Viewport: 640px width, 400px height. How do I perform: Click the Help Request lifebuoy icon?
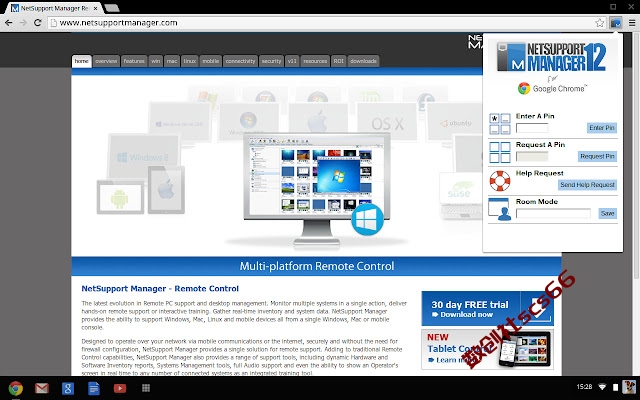pyautogui.click(x=500, y=181)
